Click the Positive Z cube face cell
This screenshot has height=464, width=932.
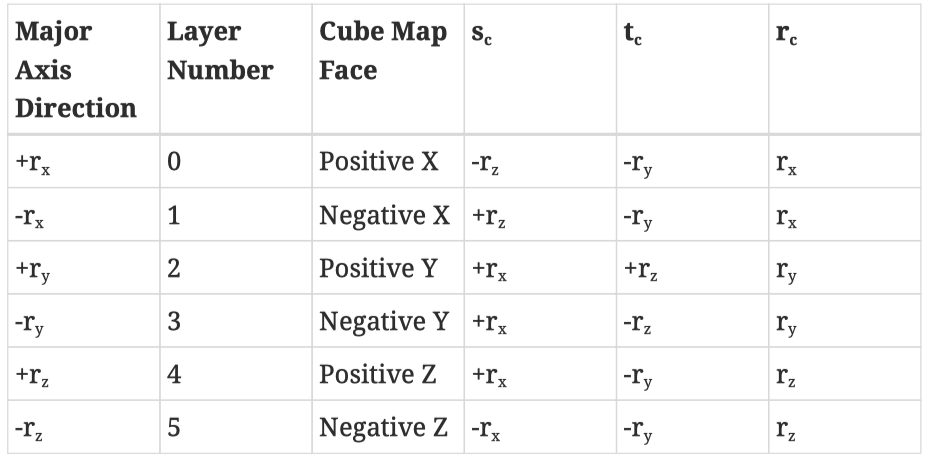(378, 375)
